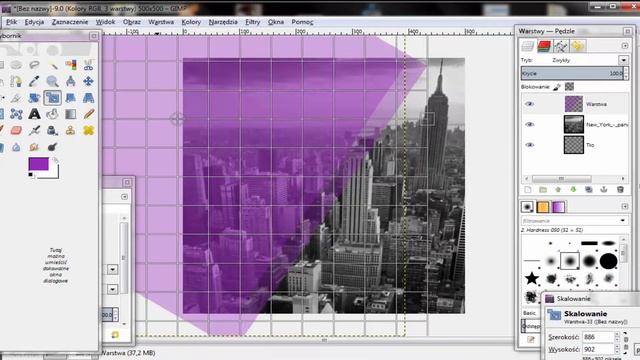Select the Free Select lasso tool

tap(34, 65)
